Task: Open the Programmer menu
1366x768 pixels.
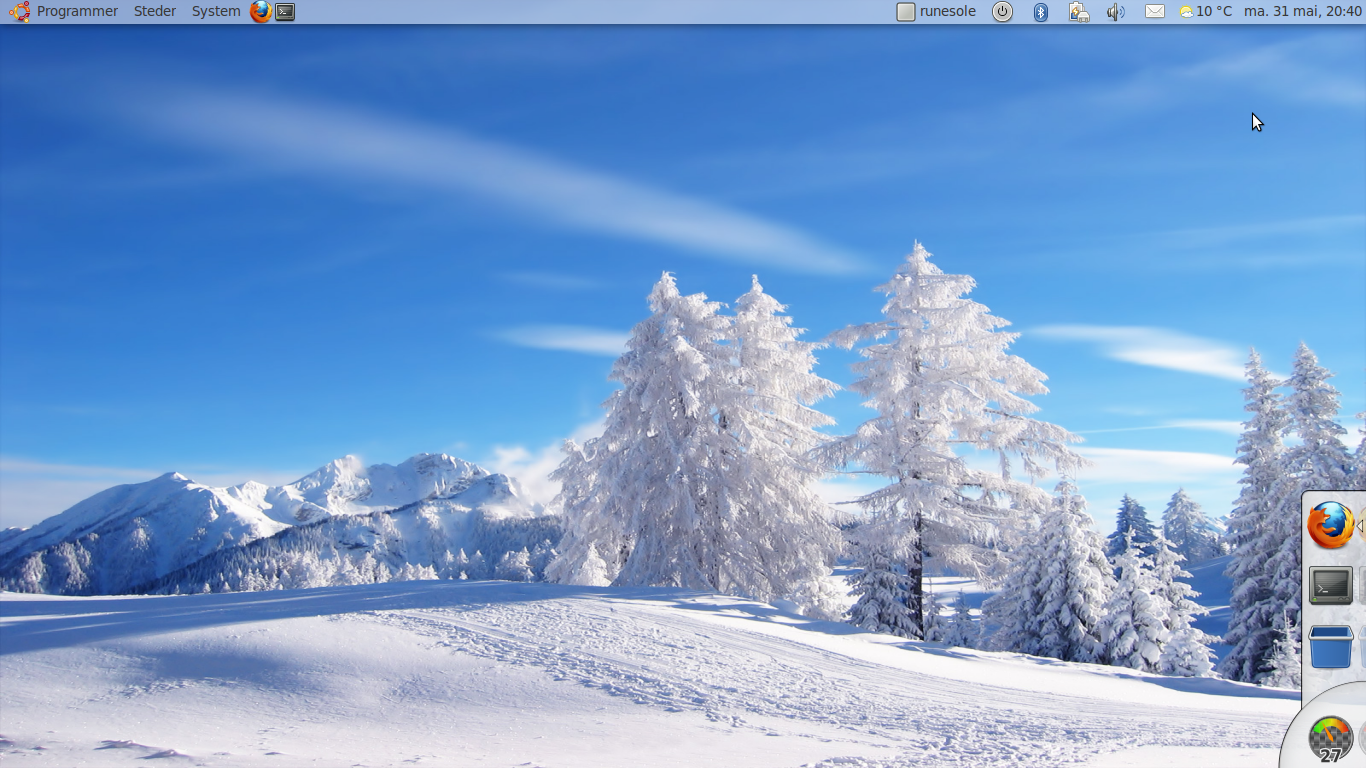Action: click(x=77, y=12)
